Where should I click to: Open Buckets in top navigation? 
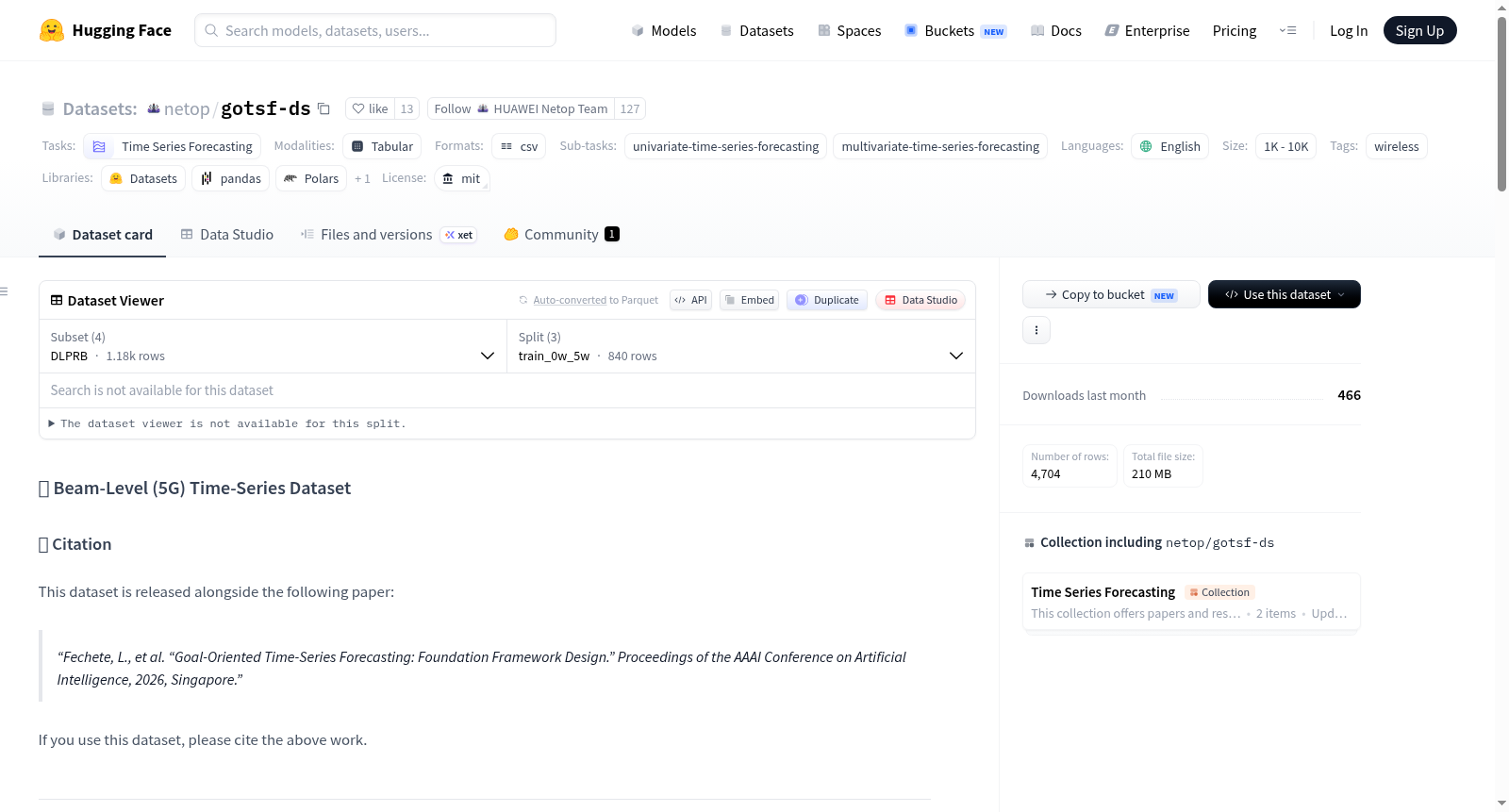click(955, 30)
